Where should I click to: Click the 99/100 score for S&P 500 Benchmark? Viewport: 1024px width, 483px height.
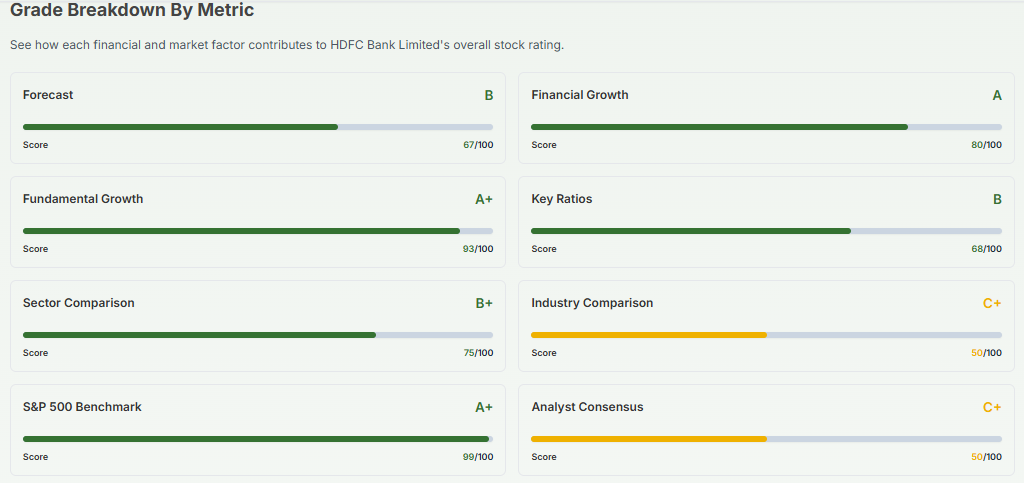(x=478, y=457)
